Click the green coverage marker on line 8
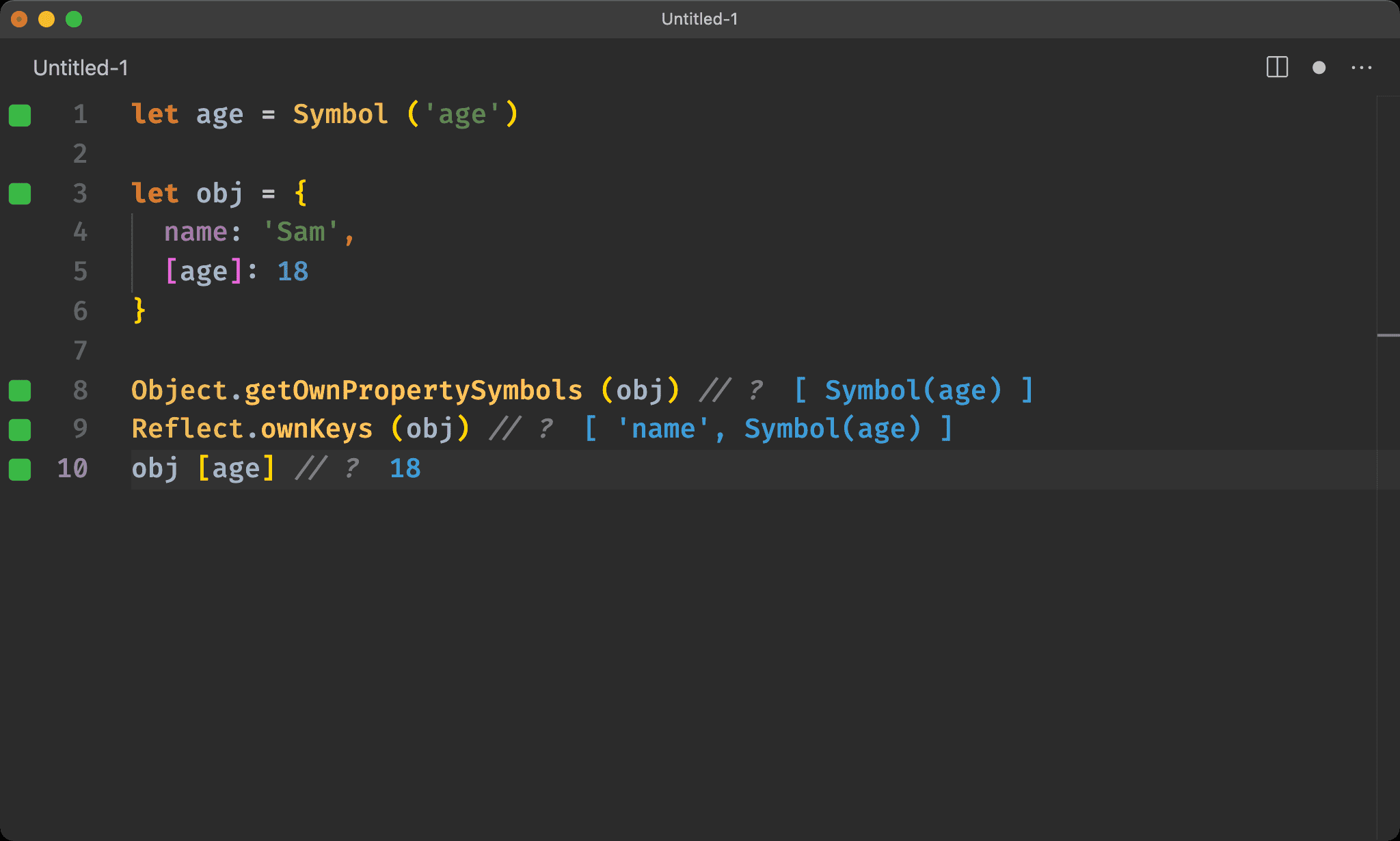 [20, 390]
